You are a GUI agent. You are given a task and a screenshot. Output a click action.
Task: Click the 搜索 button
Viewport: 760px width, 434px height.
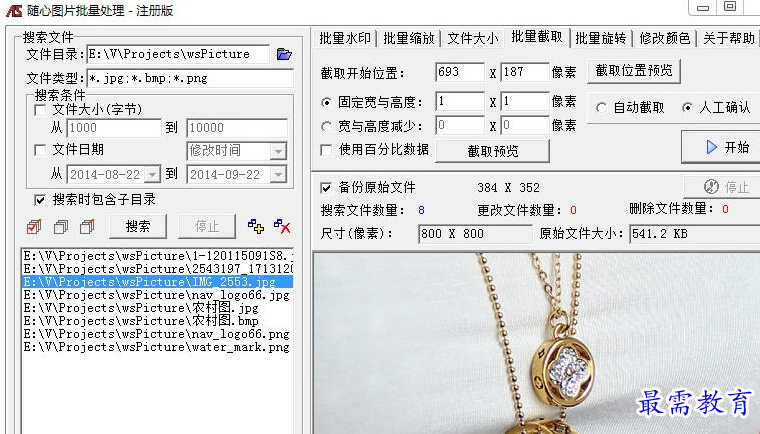point(138,226)
